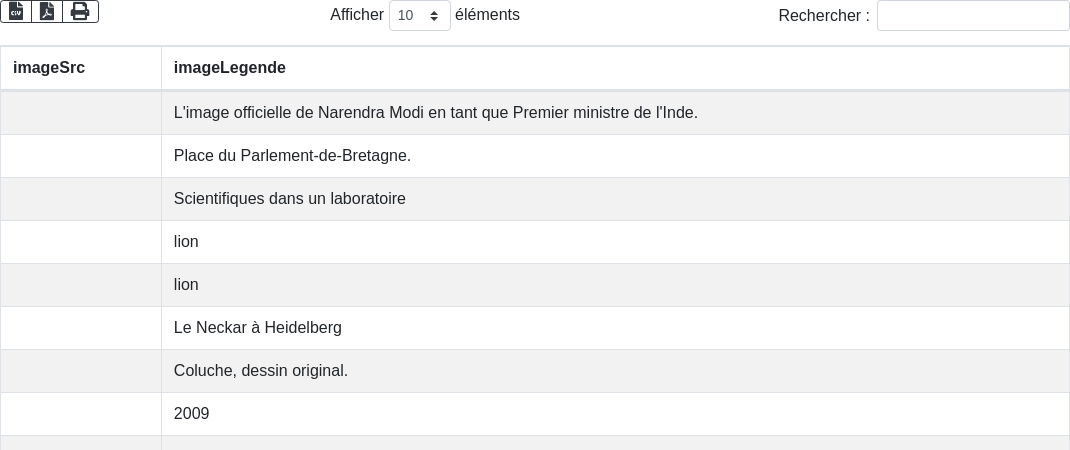Image resolution: width=1070 pixels, height=450 pixels.
Task: Focus the Rechercher search field
Action: [x=973, y=15]
